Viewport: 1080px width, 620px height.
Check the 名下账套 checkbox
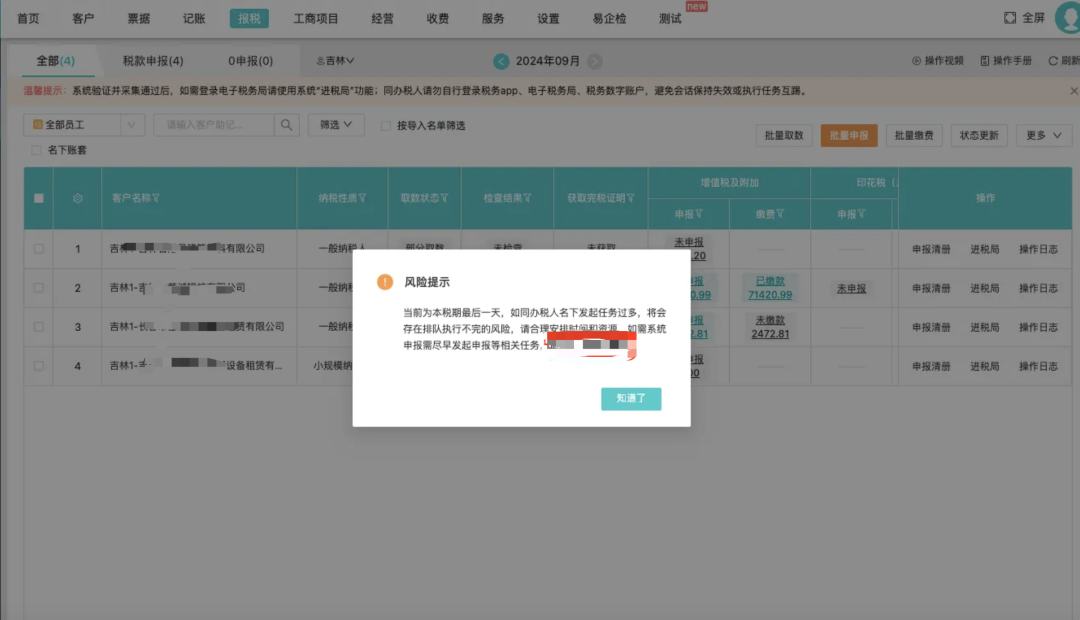(37, 149)
